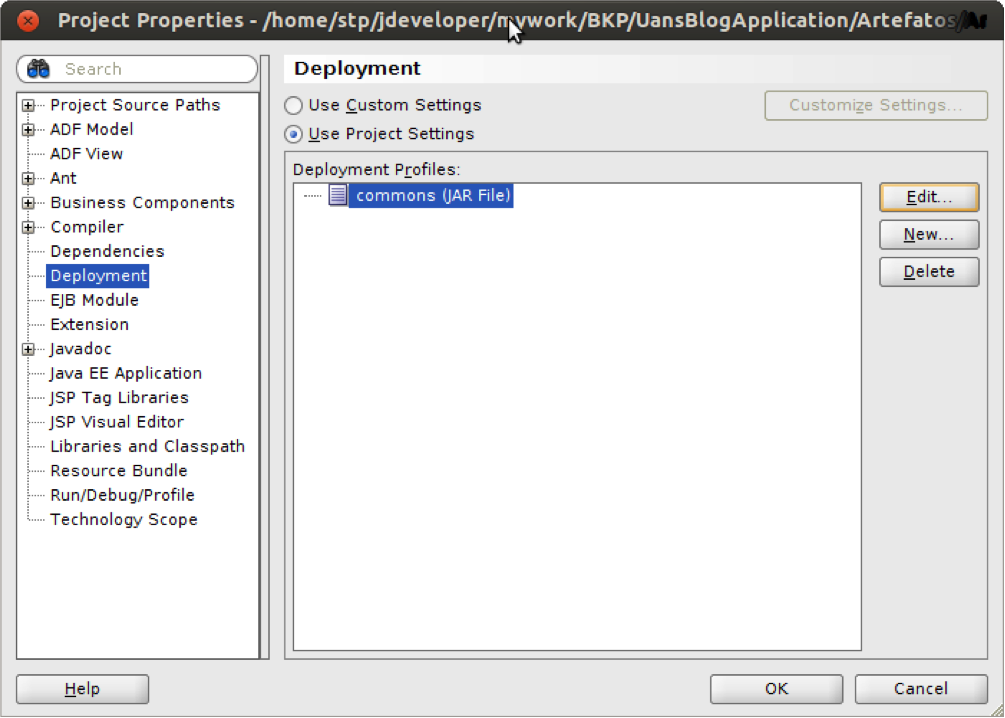Image resolution: width=1005 pixels, height=718 pixels.
Task: Open the EJB Module category
Action: point(94,300)
